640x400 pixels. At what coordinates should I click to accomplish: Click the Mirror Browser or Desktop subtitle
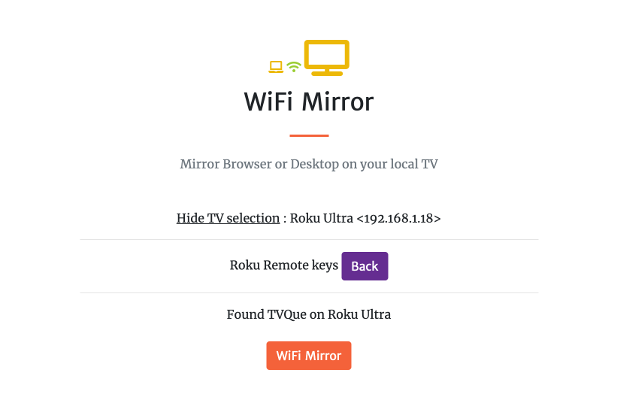309,164
